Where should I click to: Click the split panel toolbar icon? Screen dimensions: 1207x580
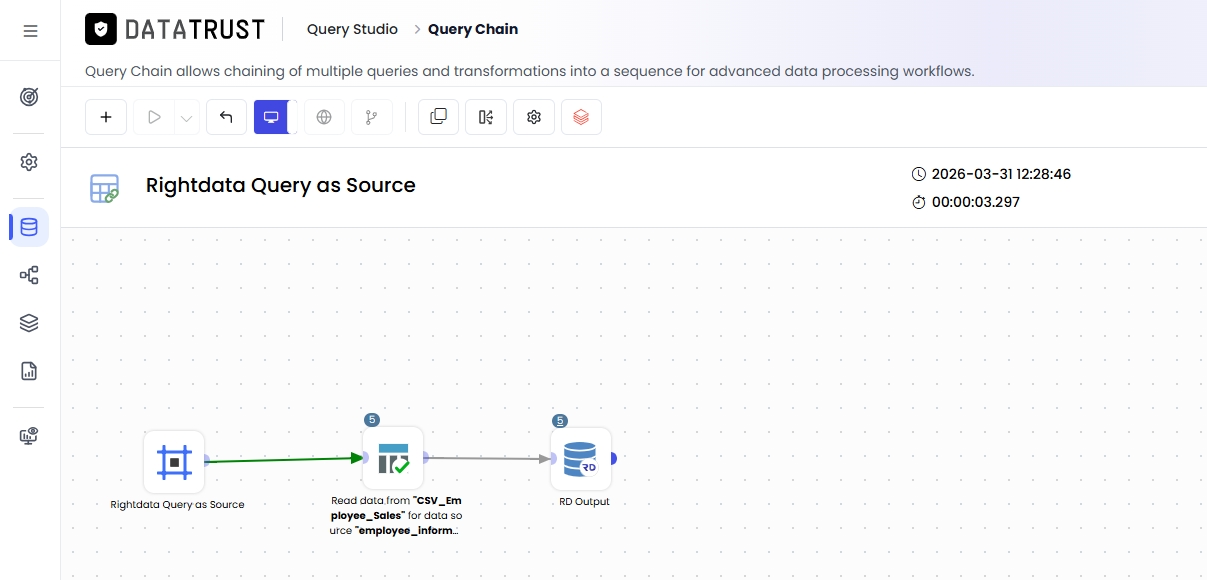point(486,117)
